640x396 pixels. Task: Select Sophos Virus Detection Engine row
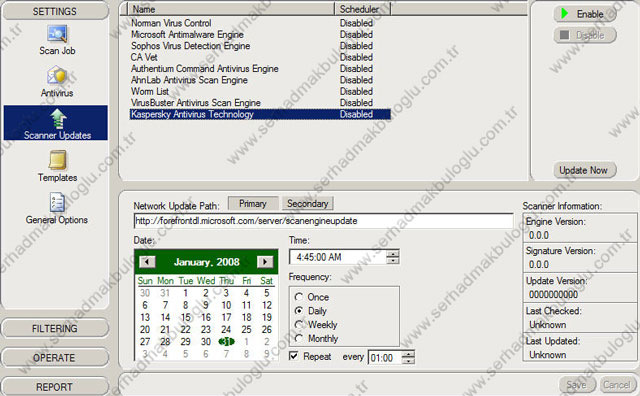260,46
